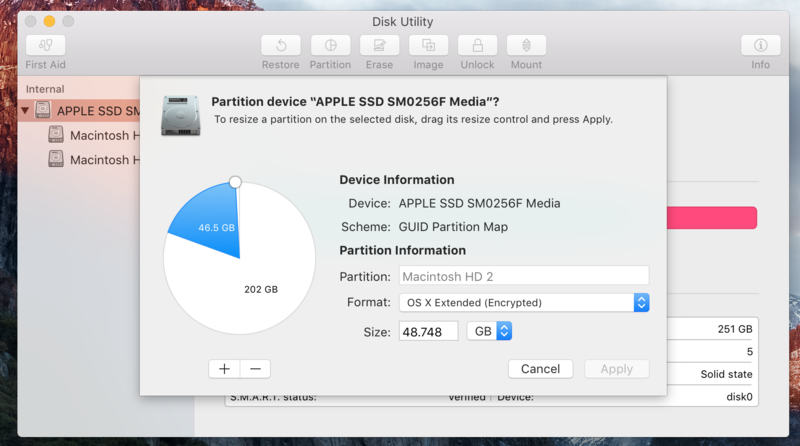The width and height of the screenshot is (800, 446).
Task: Click the "Solid state" type value
Action: pyautogui.click(x=726, y=374)
